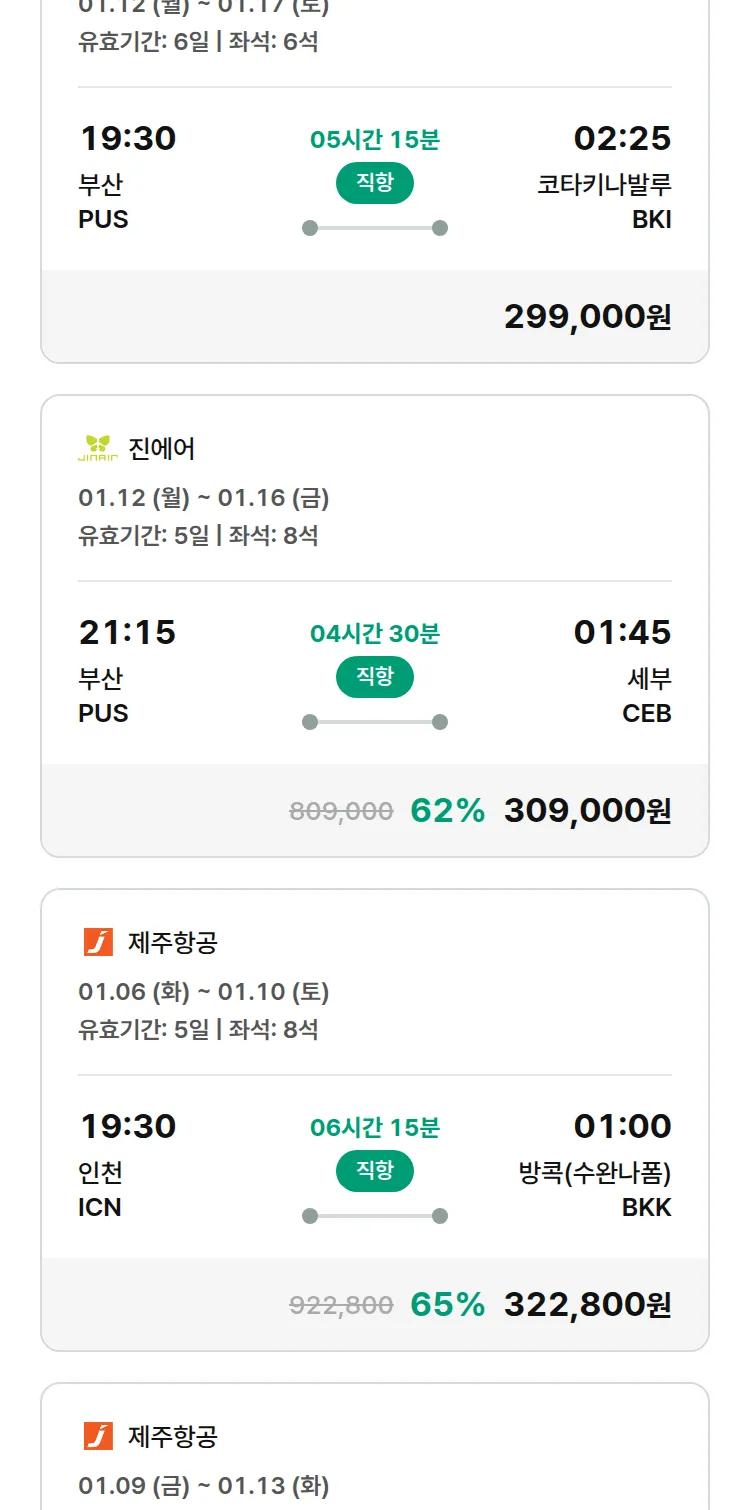
Task: Tap the 직항 badge on Bangkok flight
Action: [375, 1171]
